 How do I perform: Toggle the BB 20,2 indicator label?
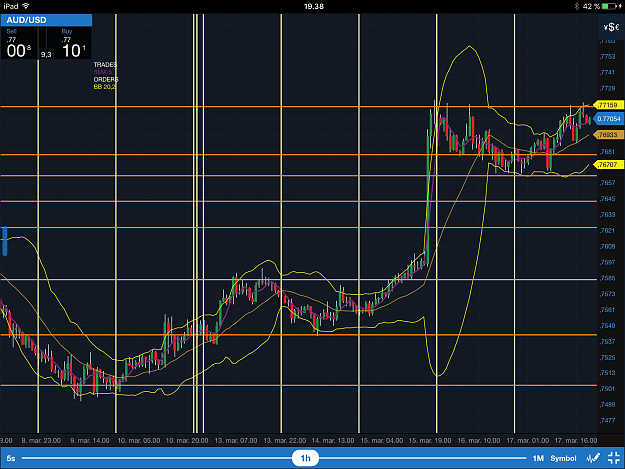pos(104,86)
